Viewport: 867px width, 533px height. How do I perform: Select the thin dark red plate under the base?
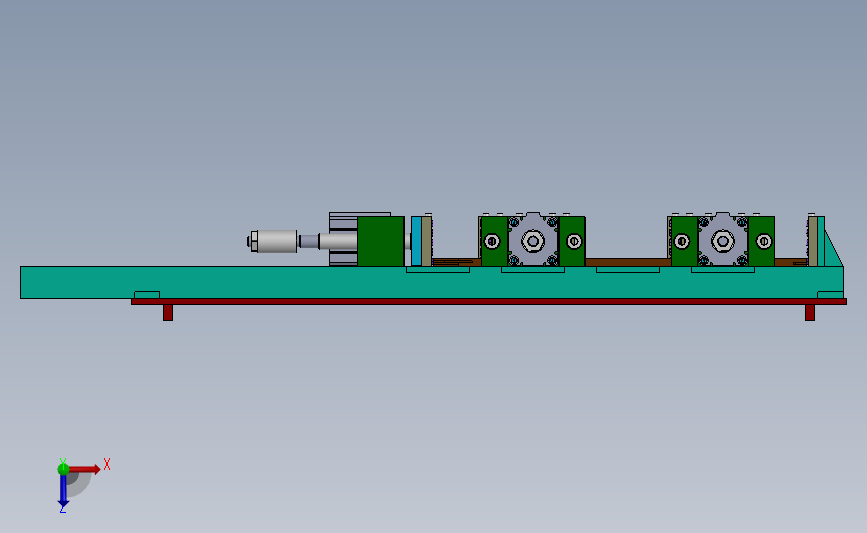pos(489,302)
